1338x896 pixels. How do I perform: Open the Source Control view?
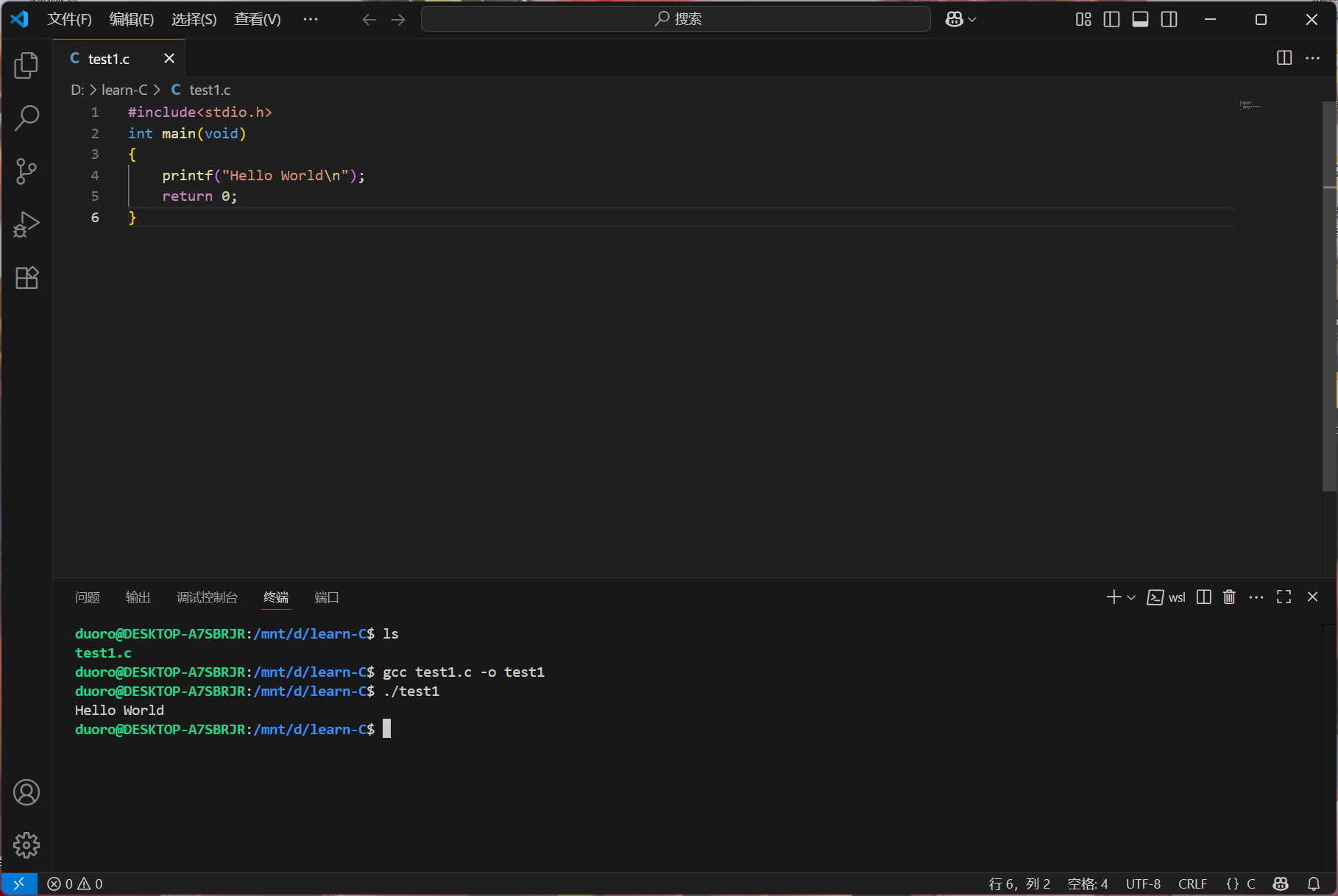[26, 171]
